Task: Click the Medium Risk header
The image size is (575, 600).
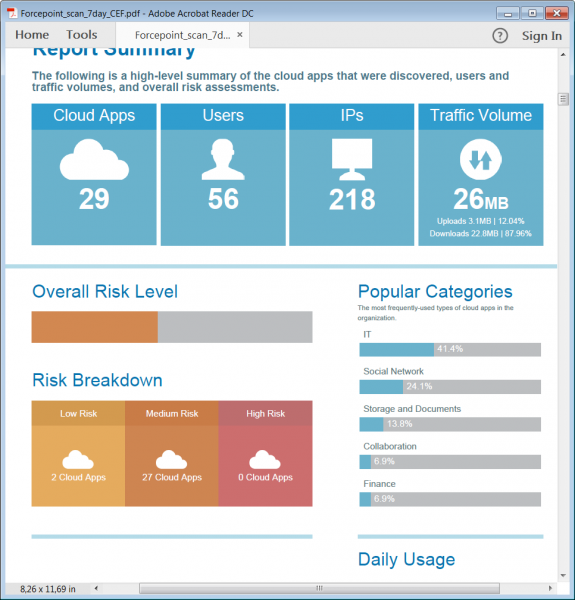Action: pyautogui.click(x=172, y=413)
